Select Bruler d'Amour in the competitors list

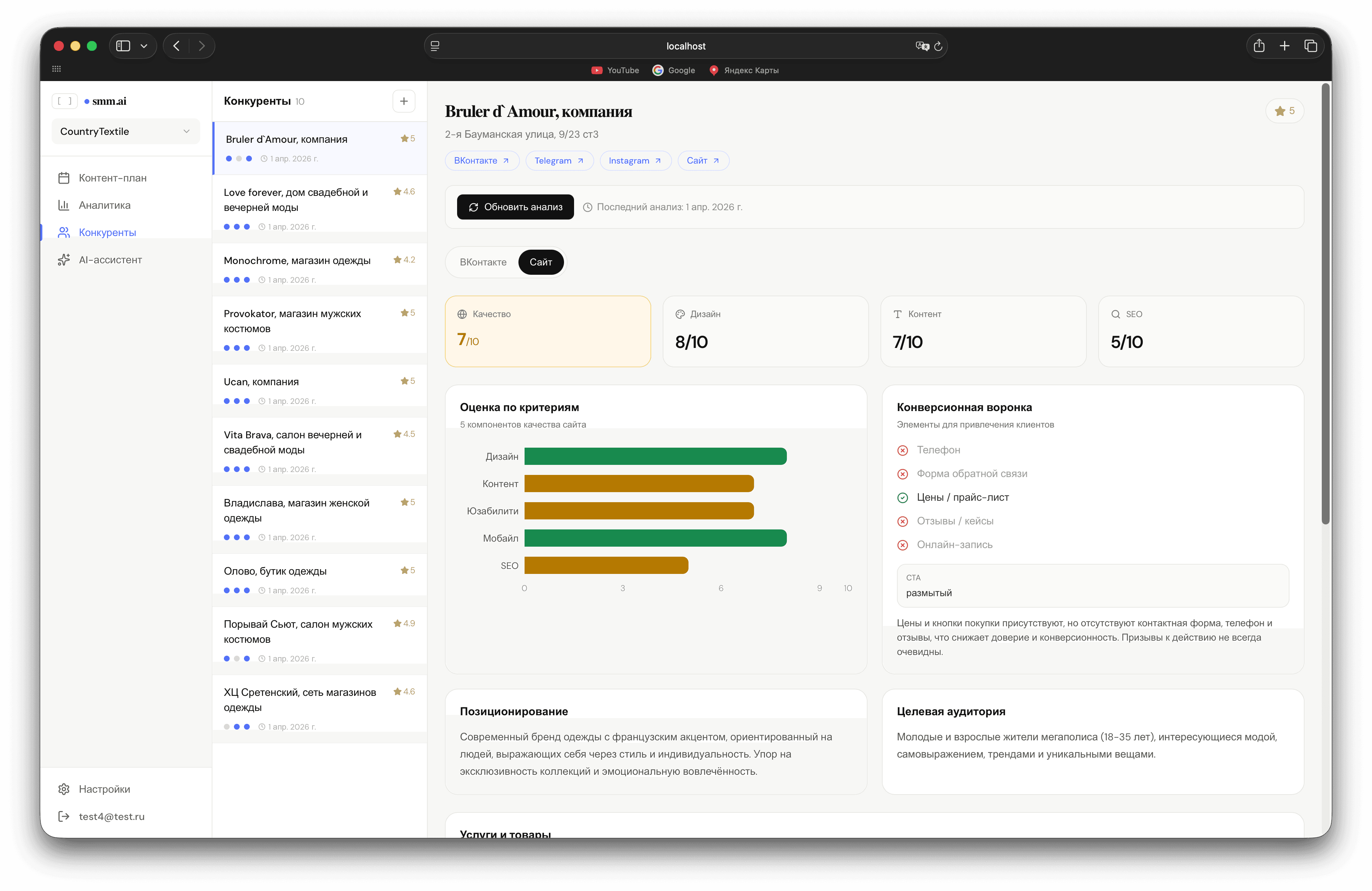coord(320,148)
